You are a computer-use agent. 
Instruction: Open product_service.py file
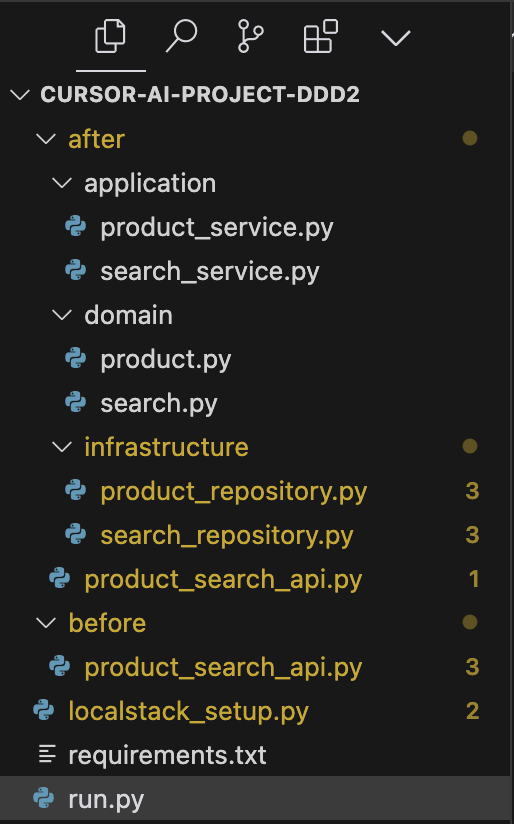[x=217, y=228]
